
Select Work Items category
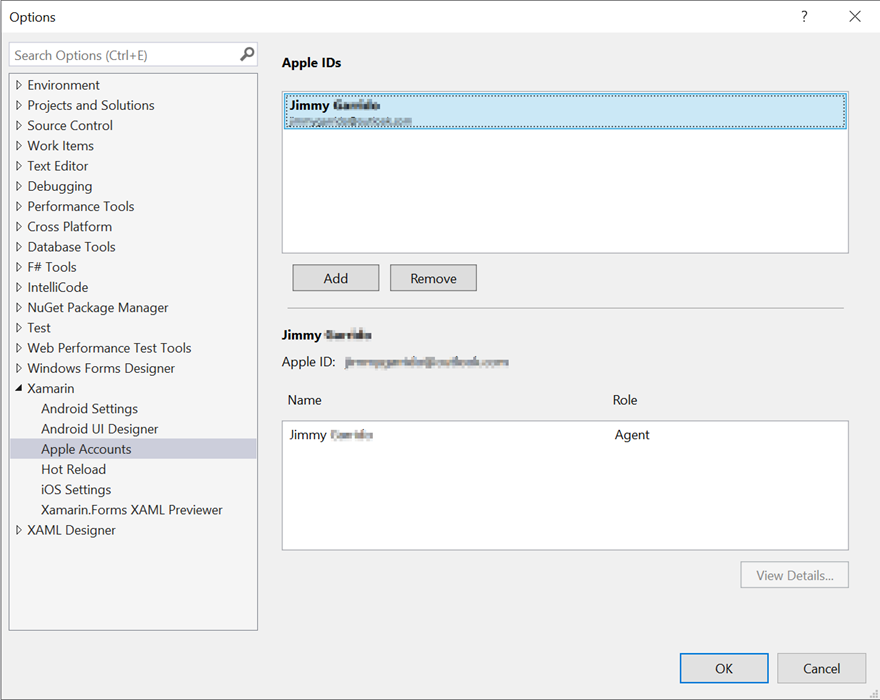click(61, 145)
